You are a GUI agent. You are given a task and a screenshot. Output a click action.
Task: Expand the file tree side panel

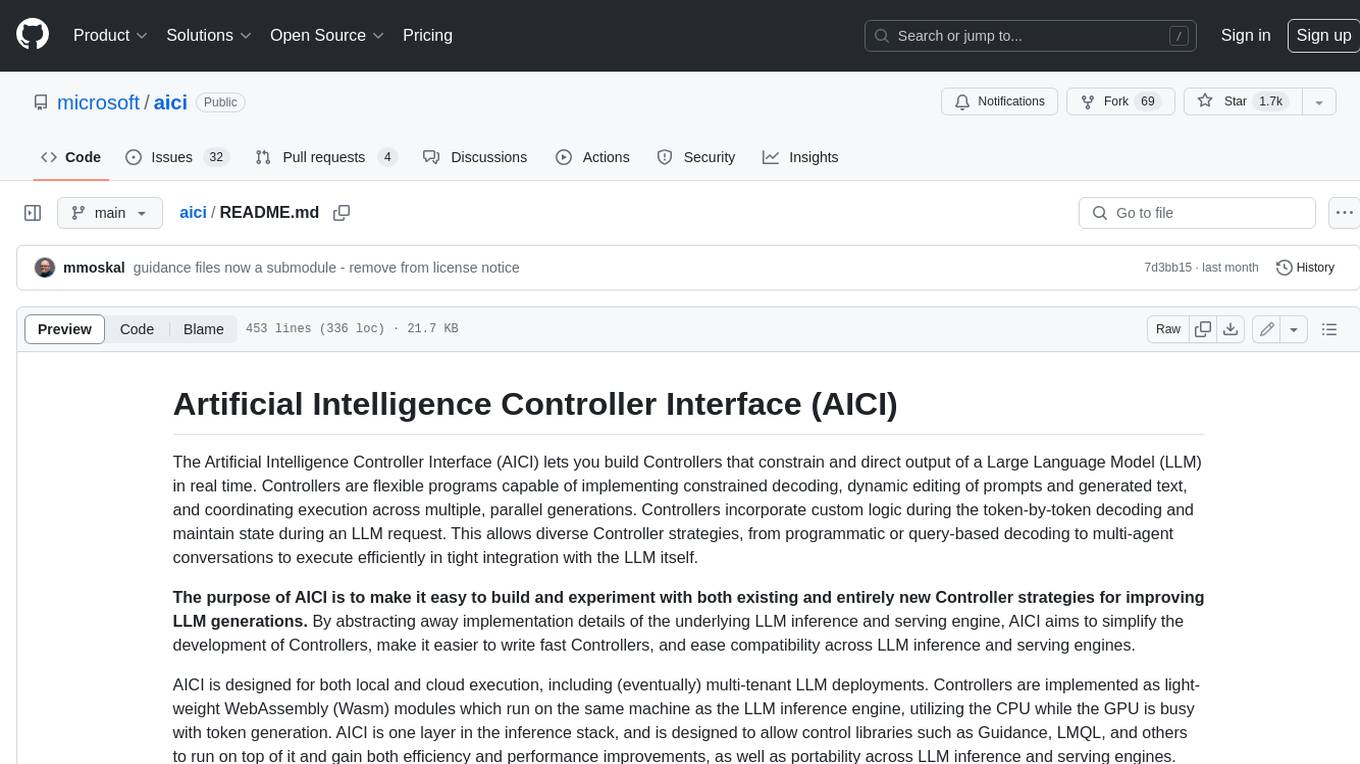point(32,213)
